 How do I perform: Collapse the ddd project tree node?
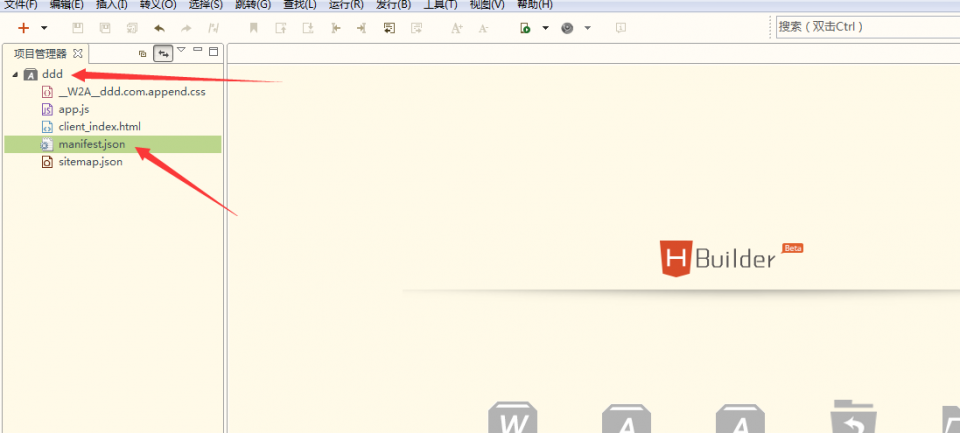pos(15,75)
